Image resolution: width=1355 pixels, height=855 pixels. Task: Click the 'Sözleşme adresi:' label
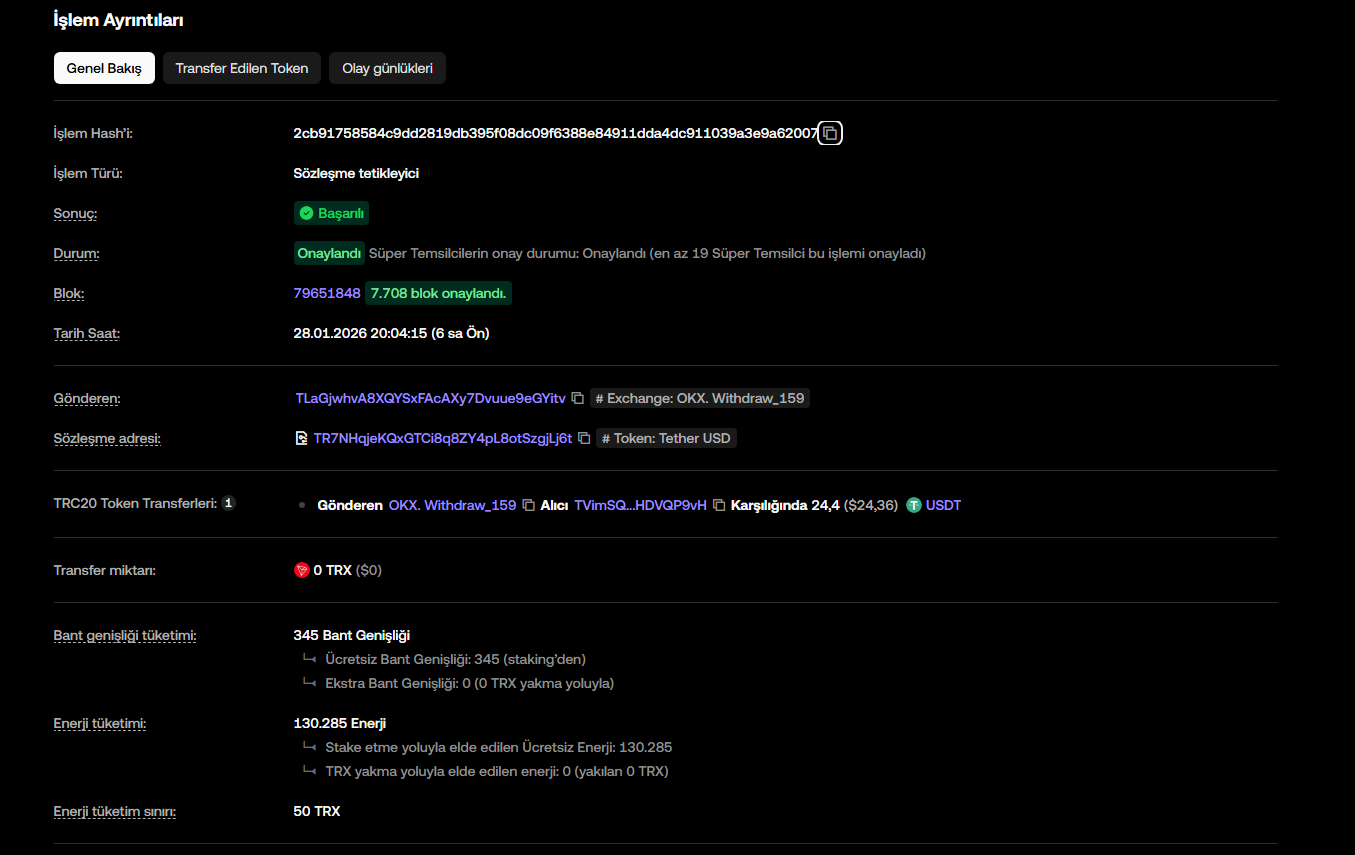tap(107, 438)
